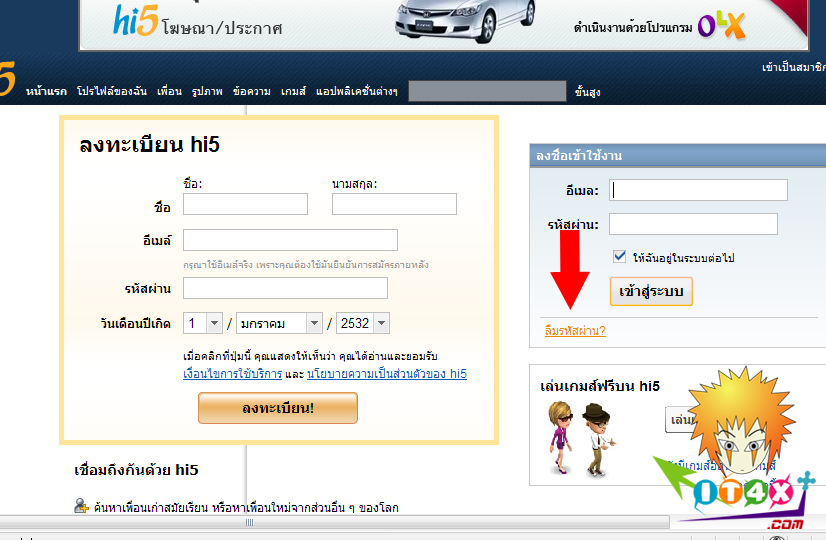Click the 'โฆษณา/ประกาศ' banner text

point(222,27)
